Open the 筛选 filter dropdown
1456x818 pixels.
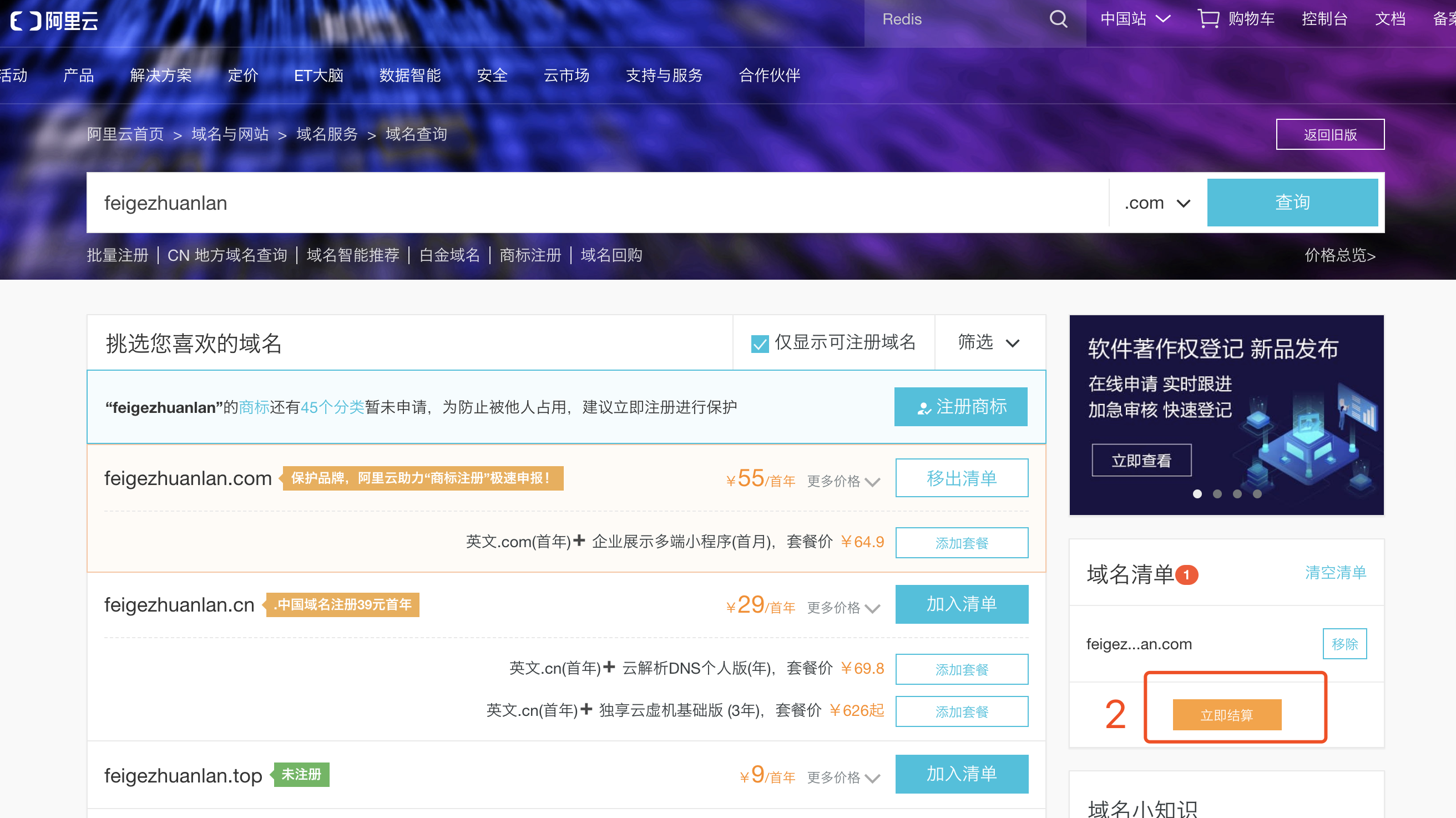[988, 342]
